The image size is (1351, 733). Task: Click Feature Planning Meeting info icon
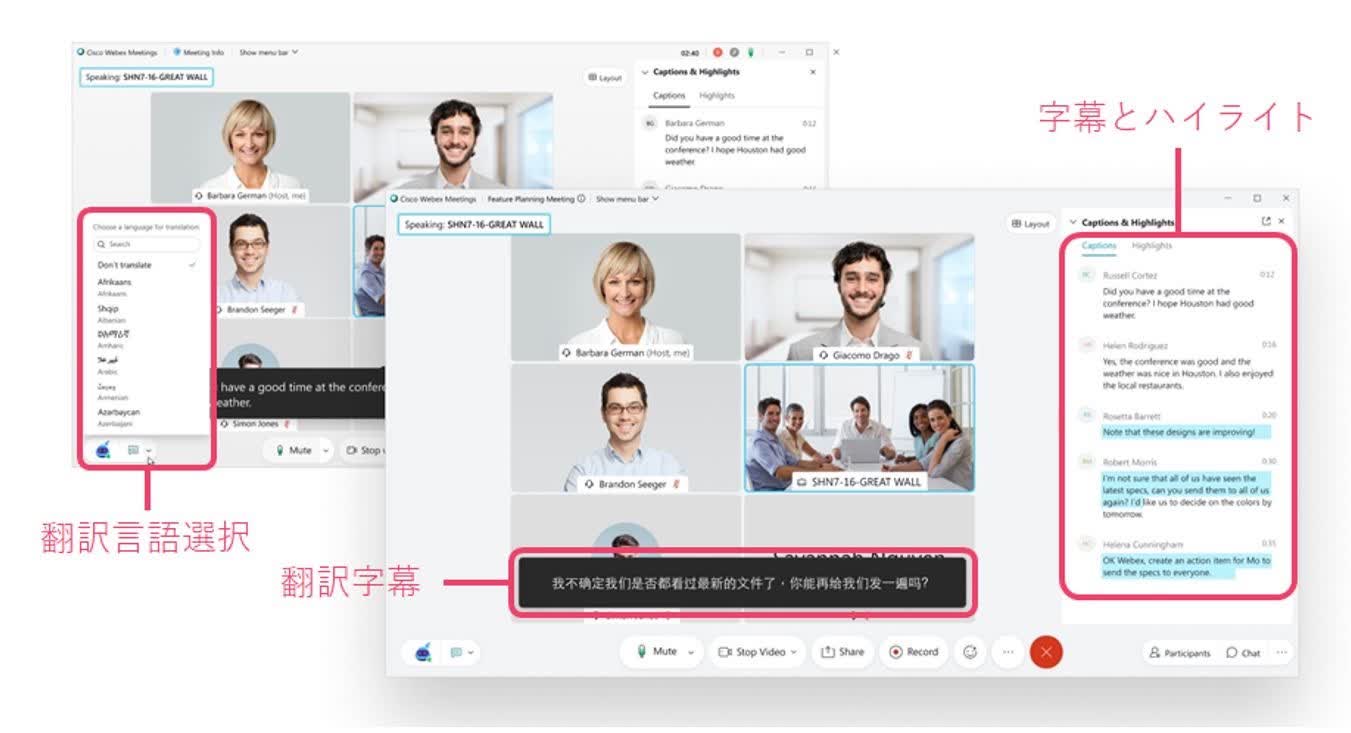pos(581,199)
